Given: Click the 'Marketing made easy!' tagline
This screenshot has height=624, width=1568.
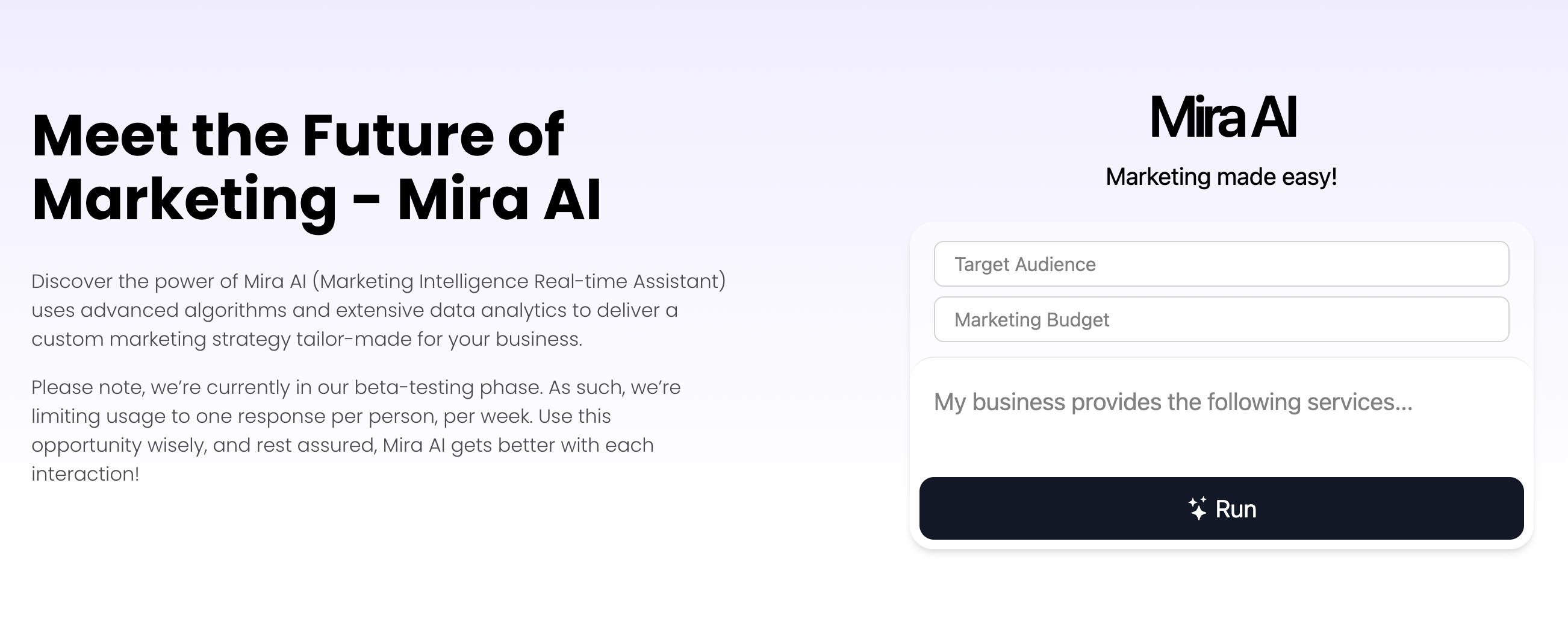Looking at the screenshot, I should 1221,176.
